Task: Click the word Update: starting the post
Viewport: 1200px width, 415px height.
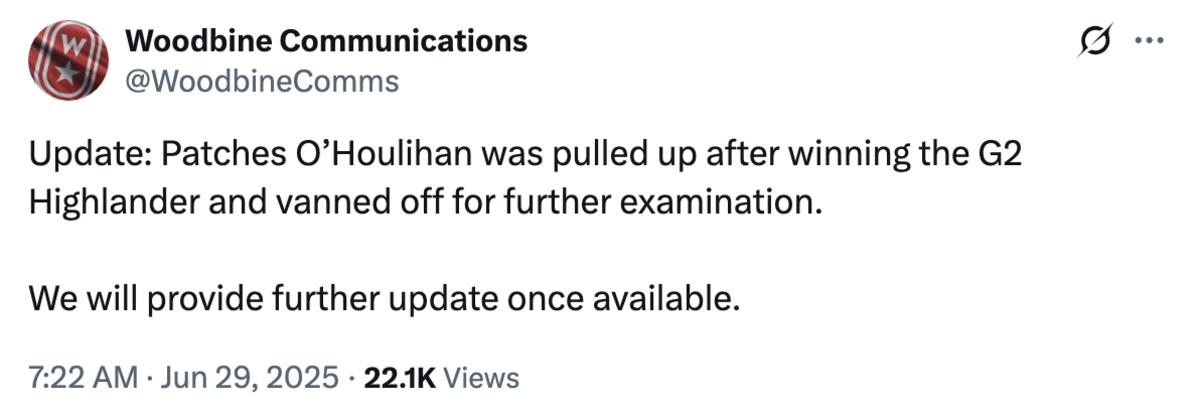Action: click(x=91, y=158)
